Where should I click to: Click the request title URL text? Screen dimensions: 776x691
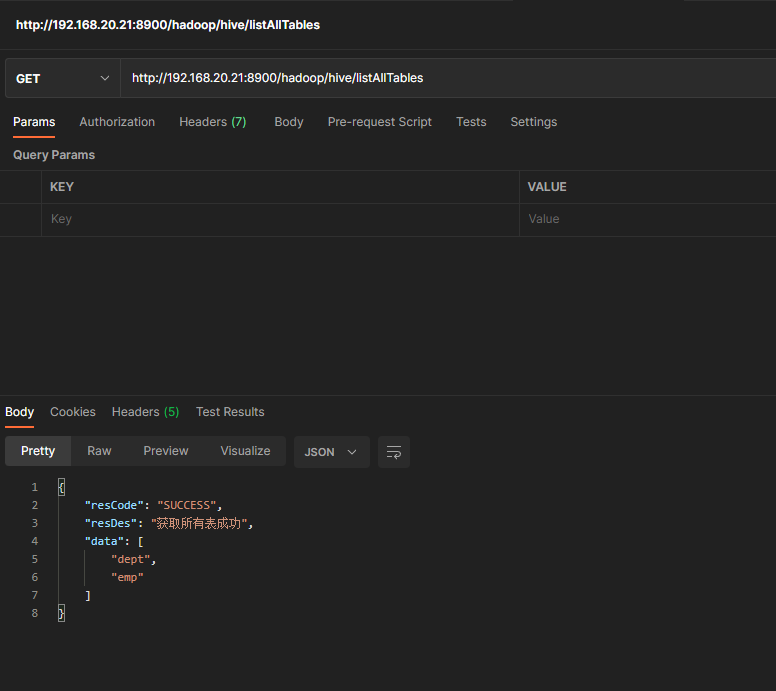click(x=168, y=25)
